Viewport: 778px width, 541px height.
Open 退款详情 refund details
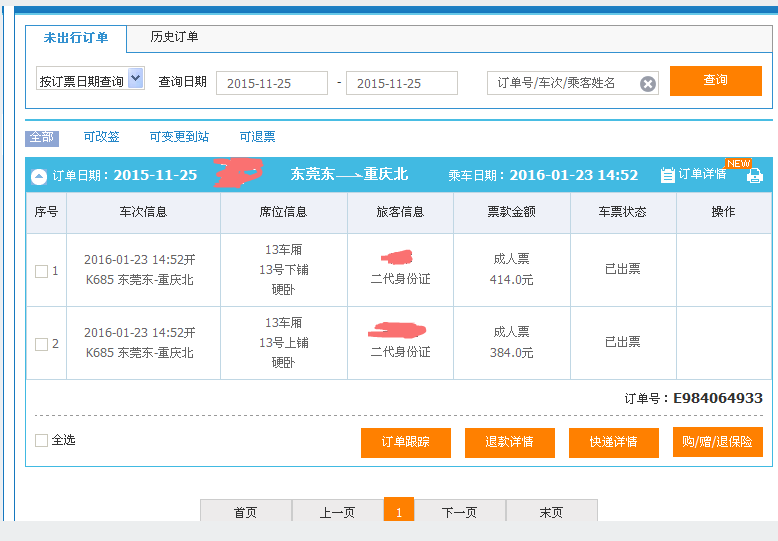click(x=509, y=442)
